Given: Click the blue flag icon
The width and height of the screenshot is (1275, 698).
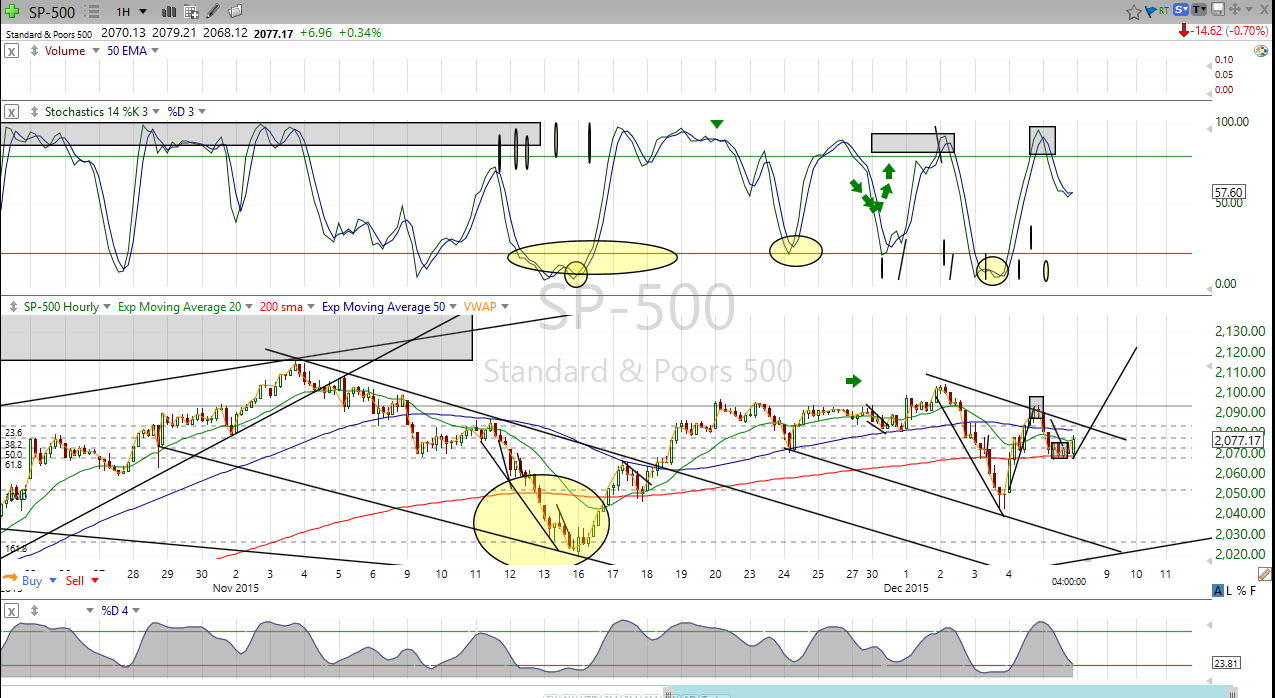Looking at the screenshot, I should point(1150,12).
